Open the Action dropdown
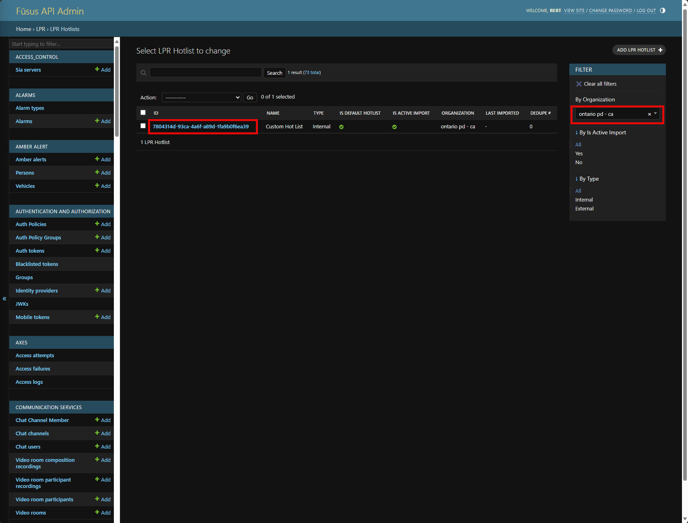Screen dimensions: 688x523 [x=201, y=97]
